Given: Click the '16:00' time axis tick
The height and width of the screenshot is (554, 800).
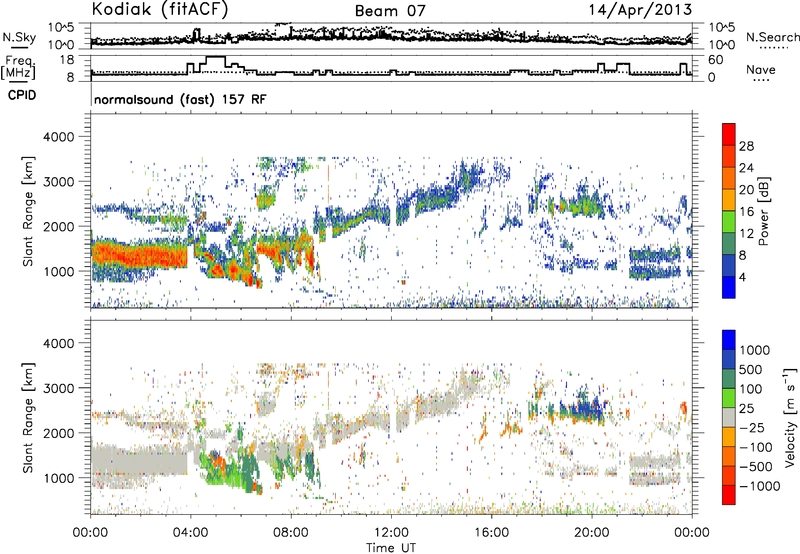Looking at the screenshot, I should coord(491,533).
